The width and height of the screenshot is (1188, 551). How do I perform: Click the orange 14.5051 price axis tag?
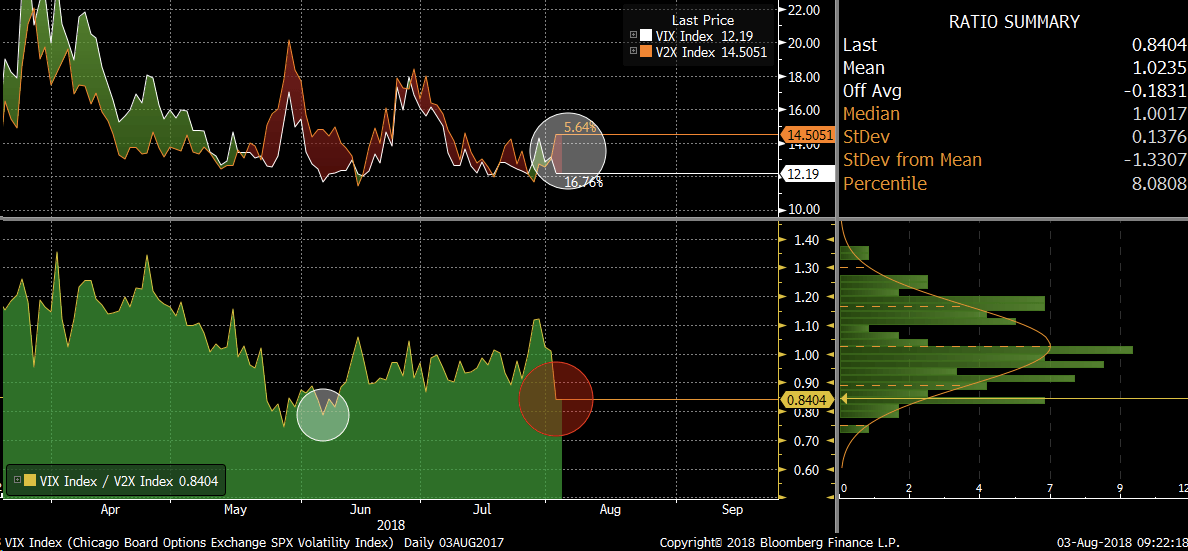808,135
